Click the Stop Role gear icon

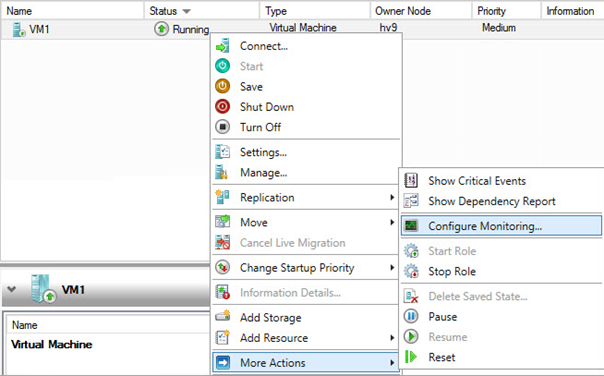click(411, 271)
